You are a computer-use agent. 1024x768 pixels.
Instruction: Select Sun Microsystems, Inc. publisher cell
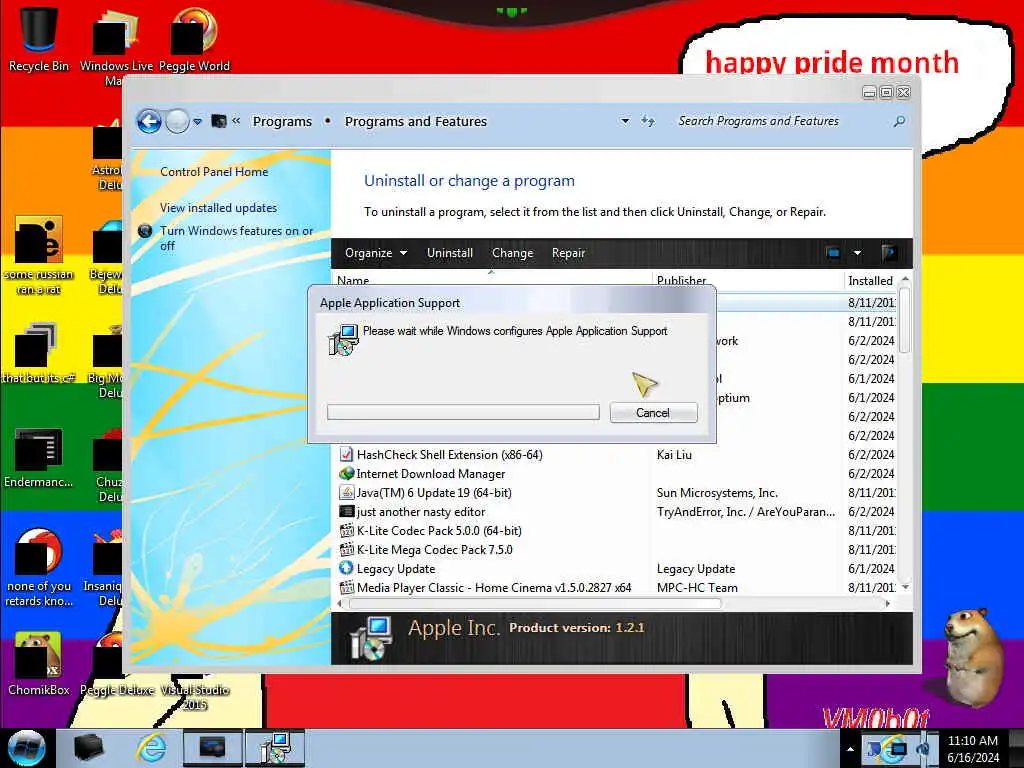(x=717, y=493)
